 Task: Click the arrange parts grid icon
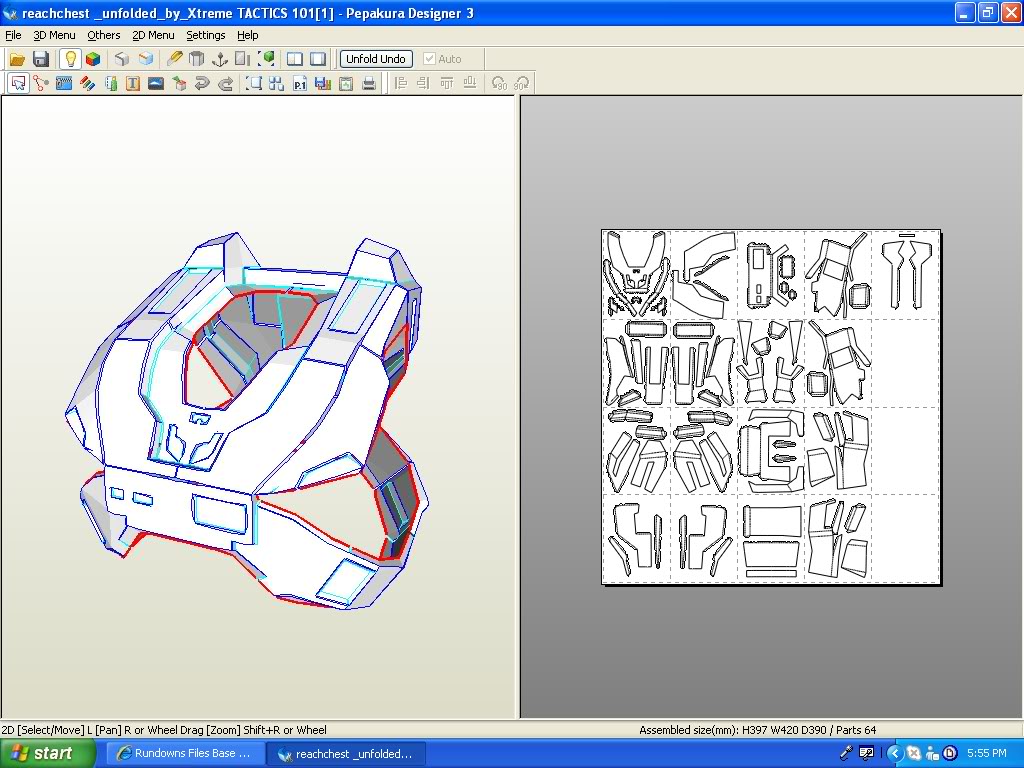pos(276,84)
